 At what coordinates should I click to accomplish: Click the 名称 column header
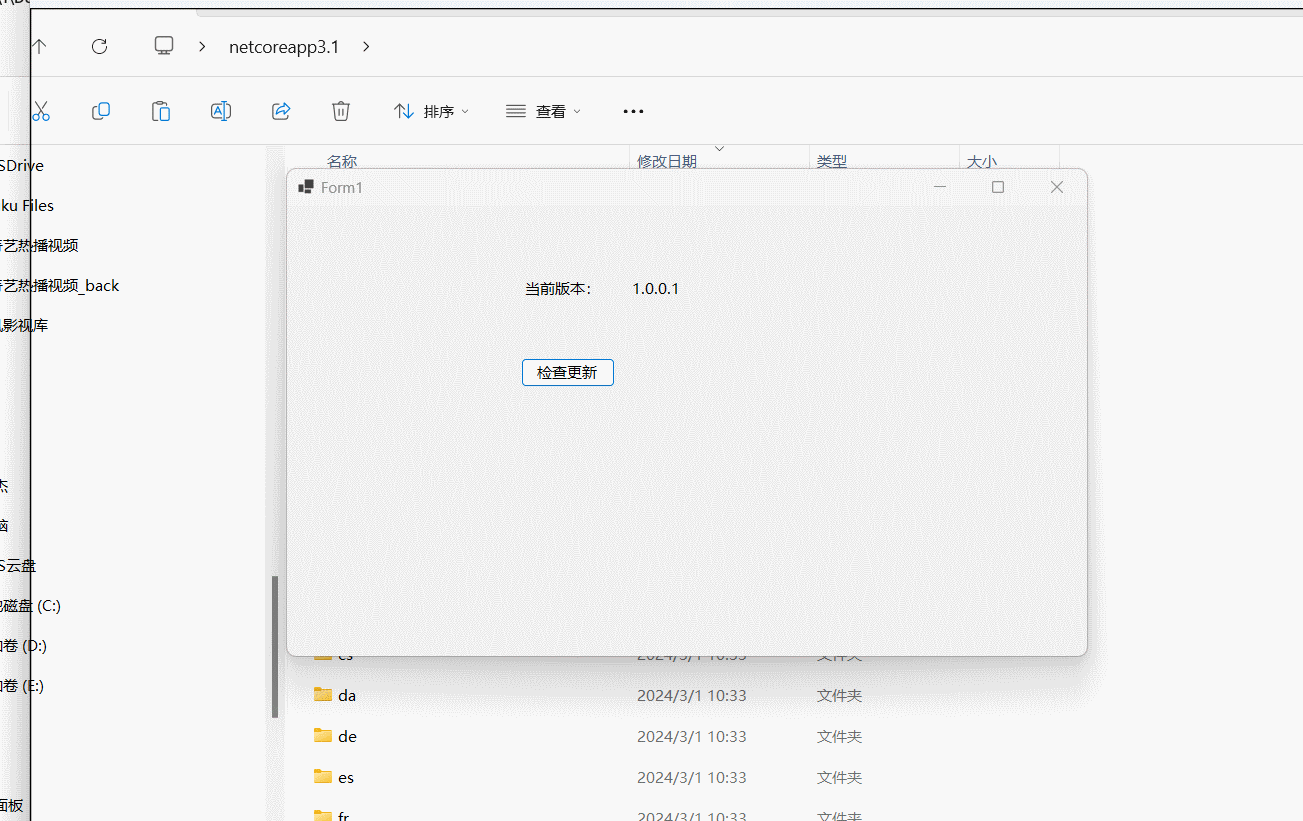[x=342, y=161]
